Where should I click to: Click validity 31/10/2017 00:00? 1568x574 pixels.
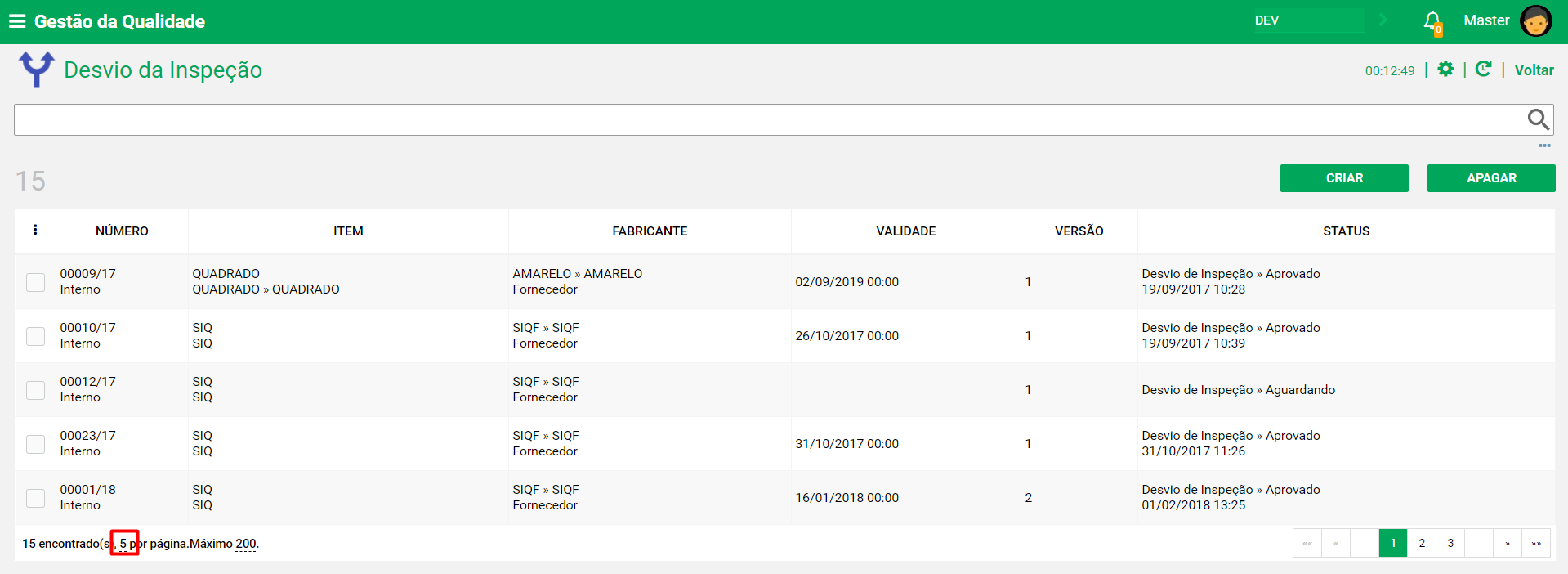click(847, 444)
